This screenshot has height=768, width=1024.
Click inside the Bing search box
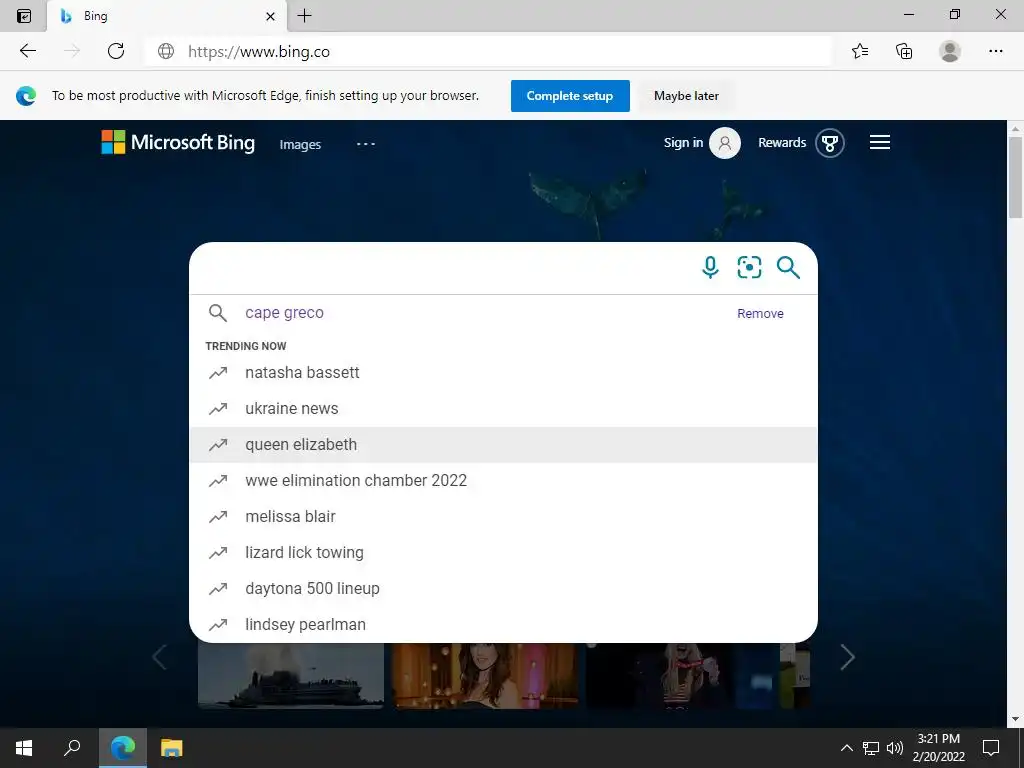pyautogui.click(x=444, y=268)
